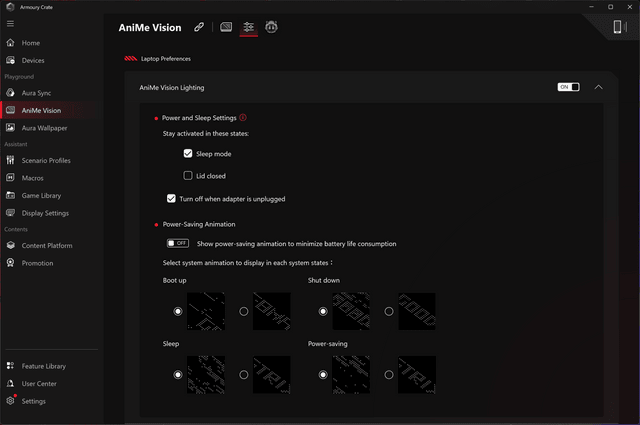Click the Laptop Preferences heading

(x=166, y=59)
